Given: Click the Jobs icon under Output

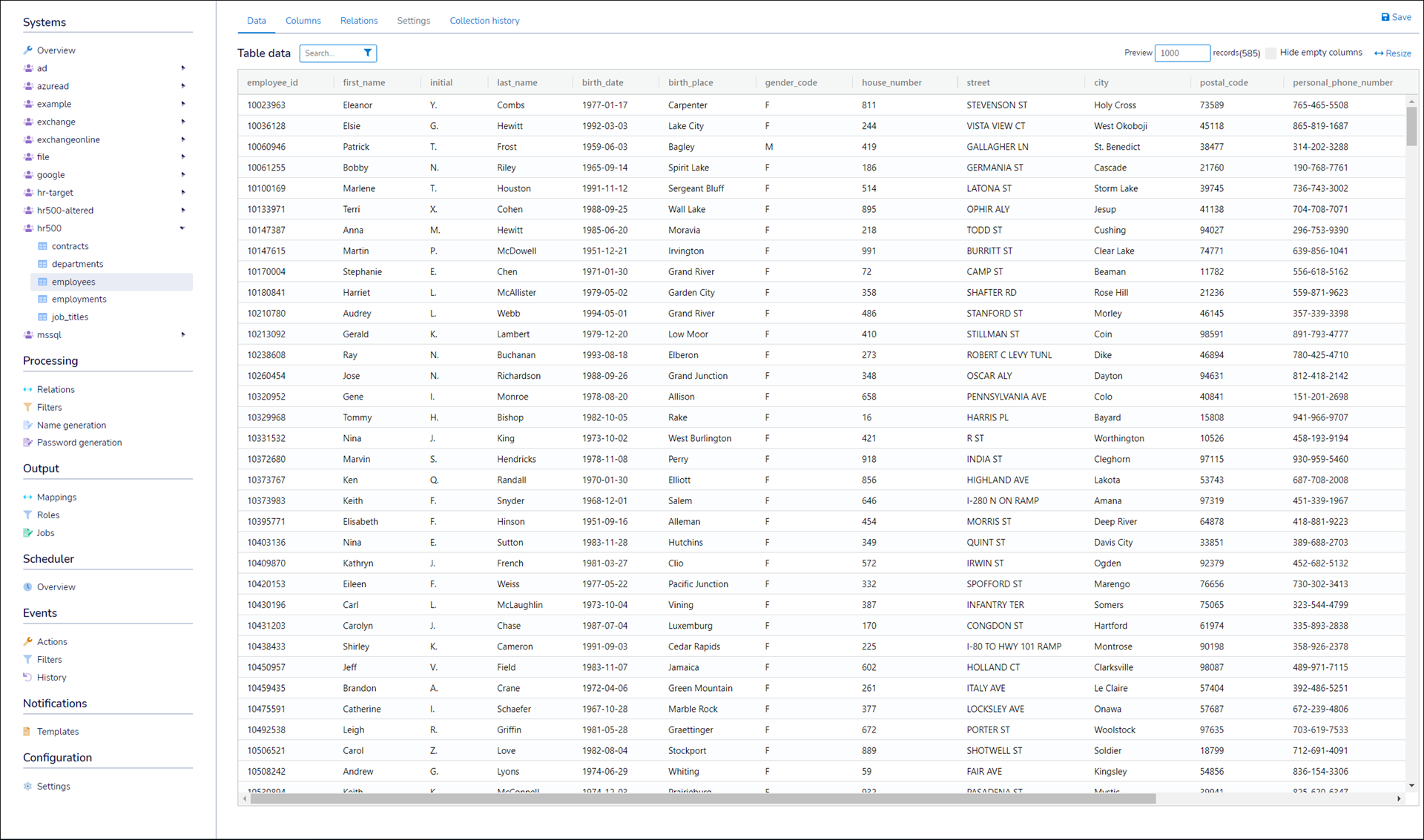Looking at the screenshot, I should pyautogui.click(x=28, y=532).
